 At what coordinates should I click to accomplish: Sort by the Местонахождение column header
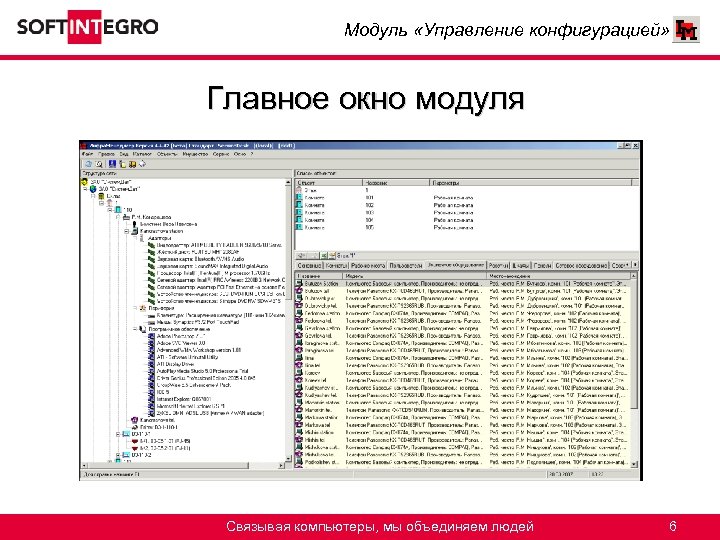[x=558, y=276]
